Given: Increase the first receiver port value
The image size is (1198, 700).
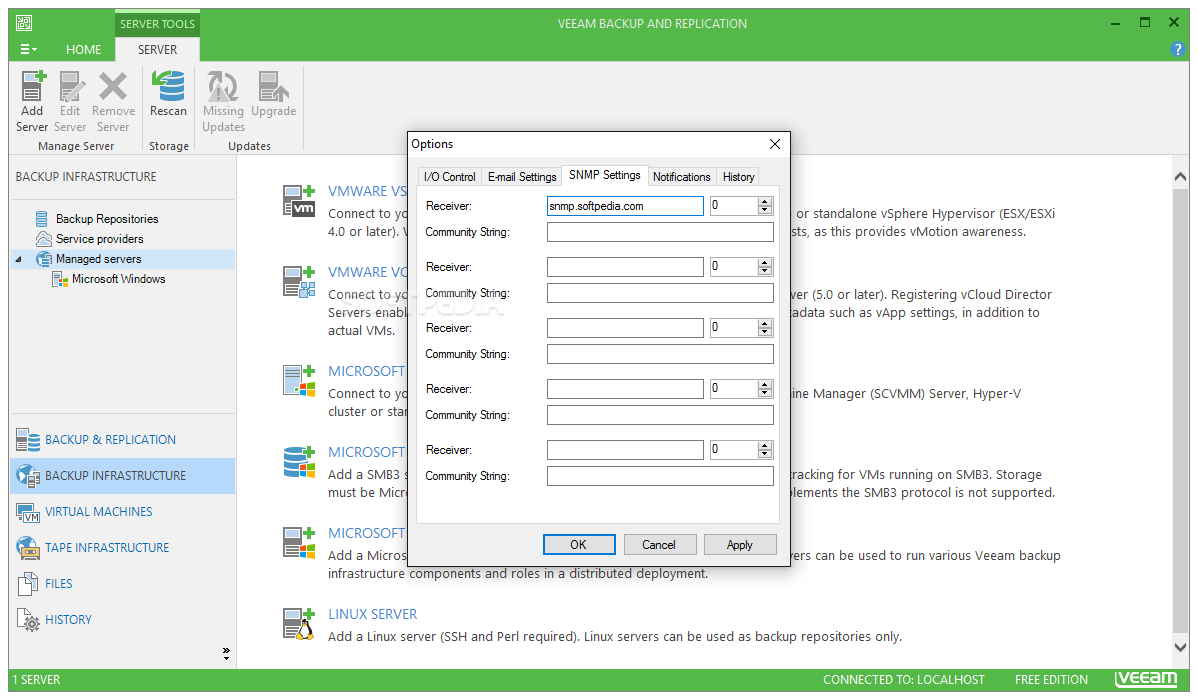Looking at the screenshot, I should [765, 202].
